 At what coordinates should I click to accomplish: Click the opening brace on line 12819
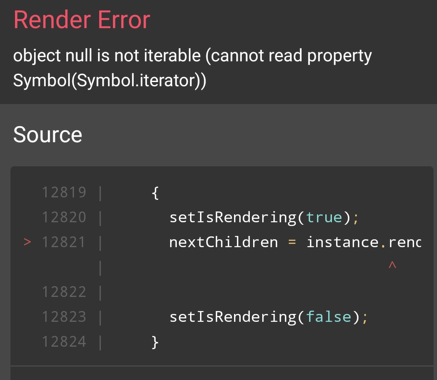(155, 193)
